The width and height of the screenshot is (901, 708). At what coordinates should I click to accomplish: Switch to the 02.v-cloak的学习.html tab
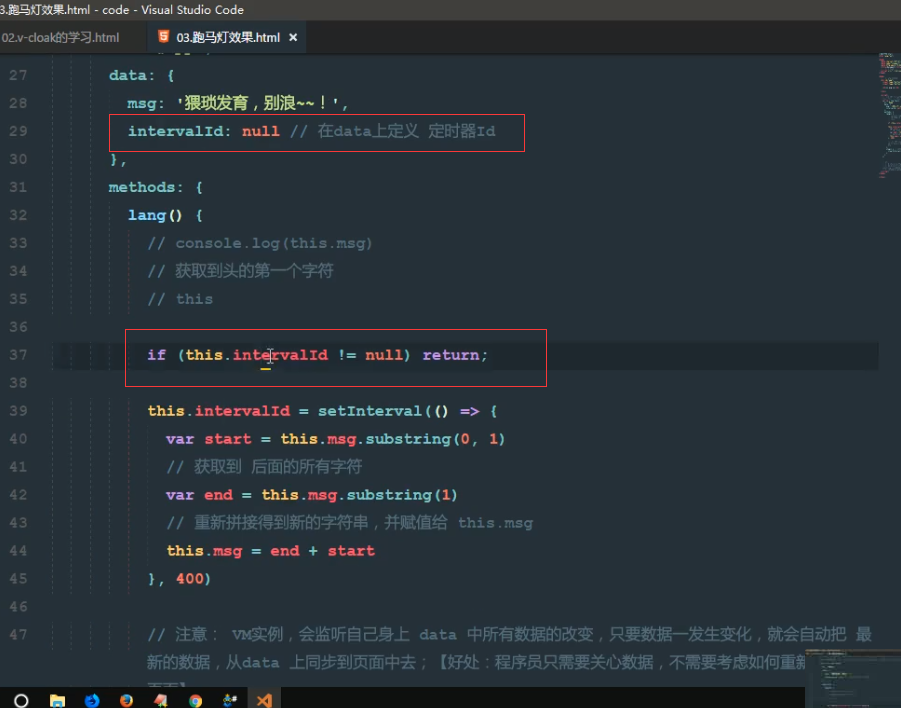coord(60,37)
